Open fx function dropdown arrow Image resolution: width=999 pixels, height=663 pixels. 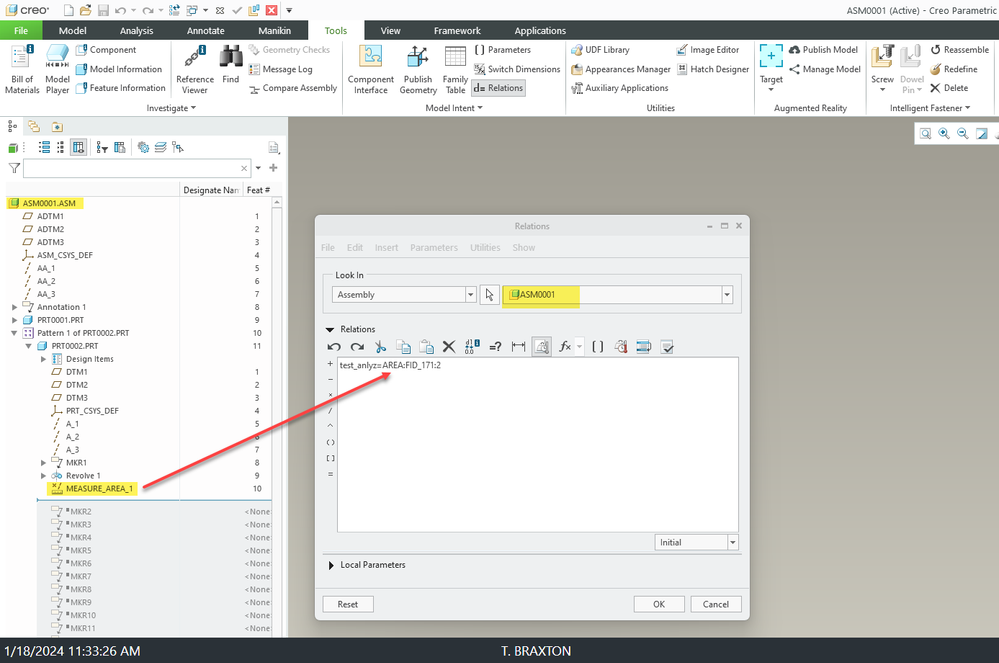tap(579, 346)
